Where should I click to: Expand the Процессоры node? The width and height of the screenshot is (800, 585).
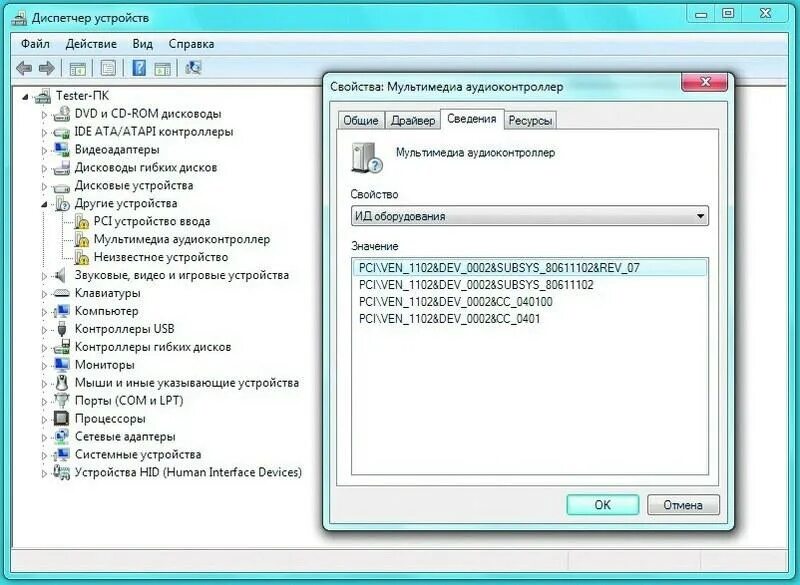44,420
